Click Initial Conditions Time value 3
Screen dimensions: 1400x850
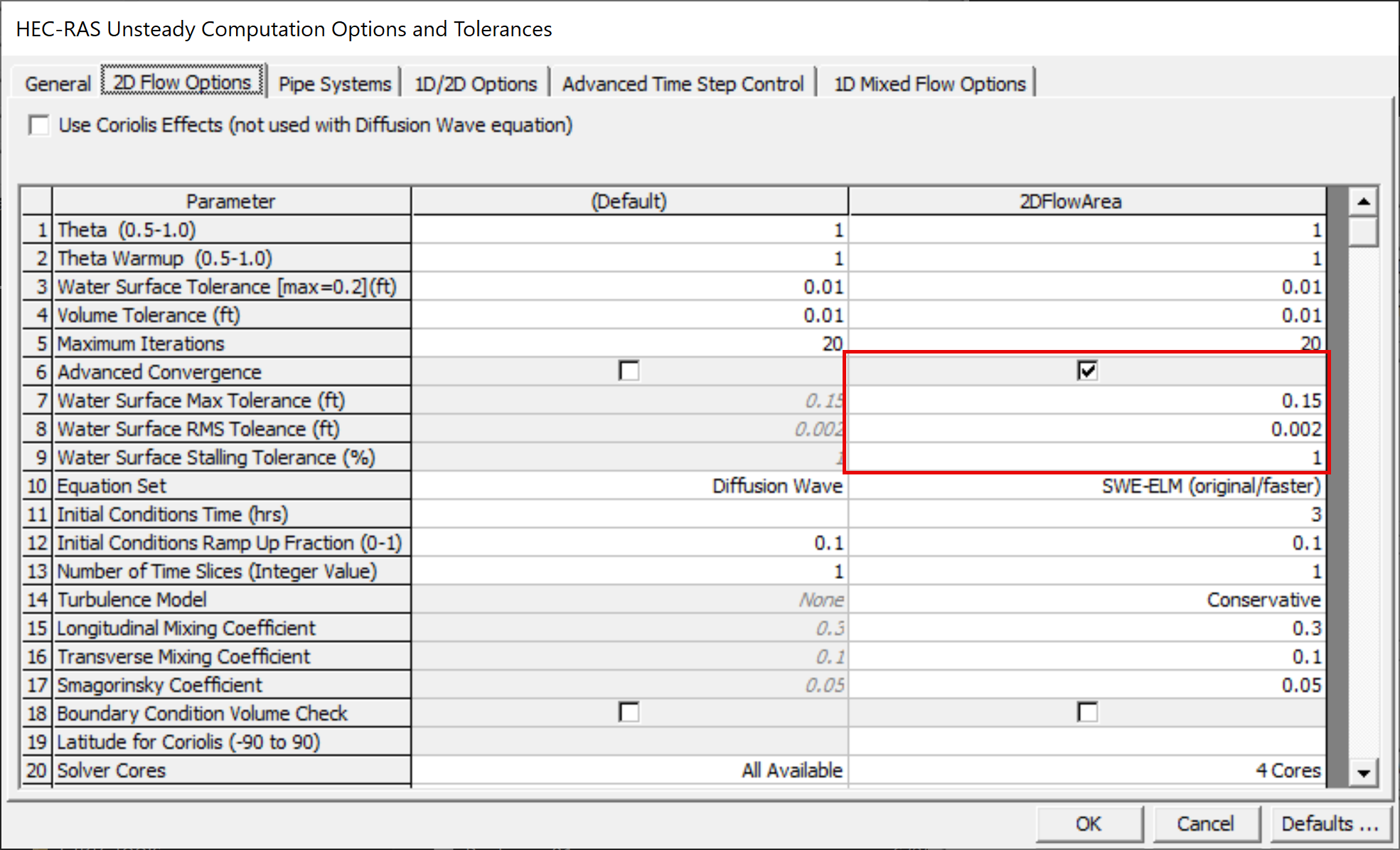pos(1087,514)
